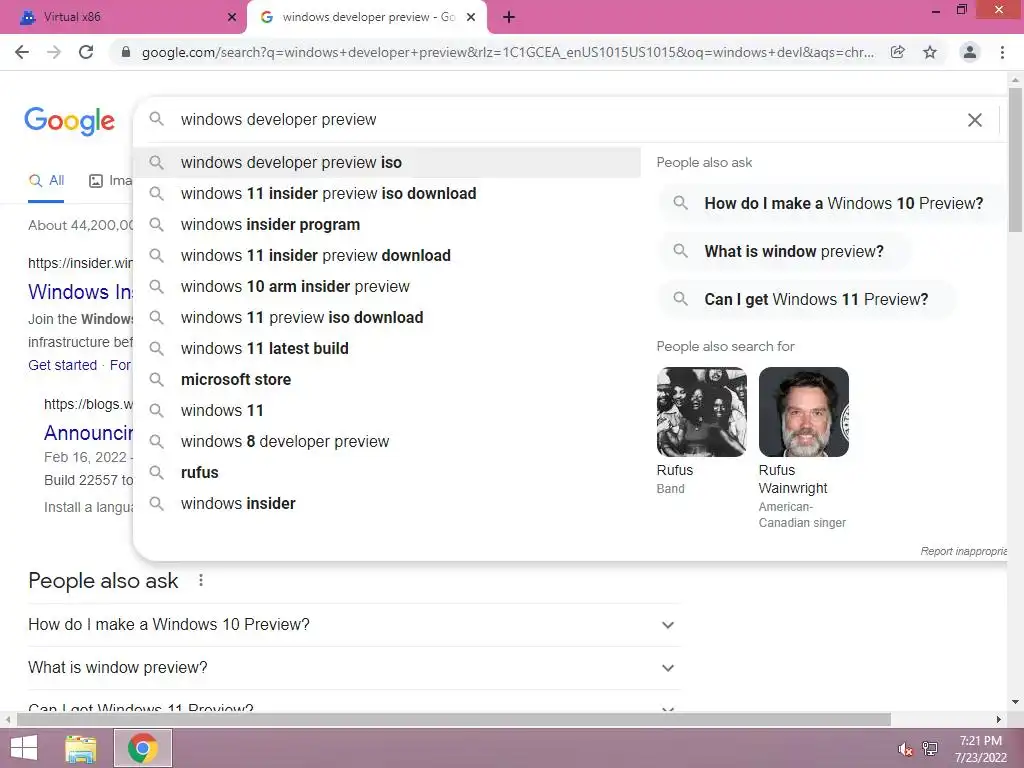Viewport: 1024px width, 768px height.
Task: Open the network tray icon
Action: pyautogui.click(x=930, y=749)
